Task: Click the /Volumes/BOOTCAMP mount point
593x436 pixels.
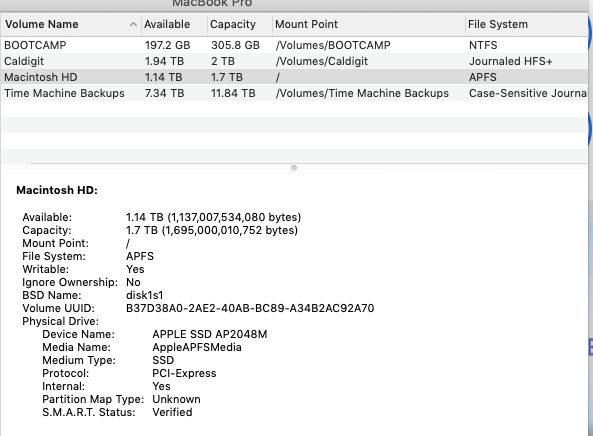Action: 333,45
